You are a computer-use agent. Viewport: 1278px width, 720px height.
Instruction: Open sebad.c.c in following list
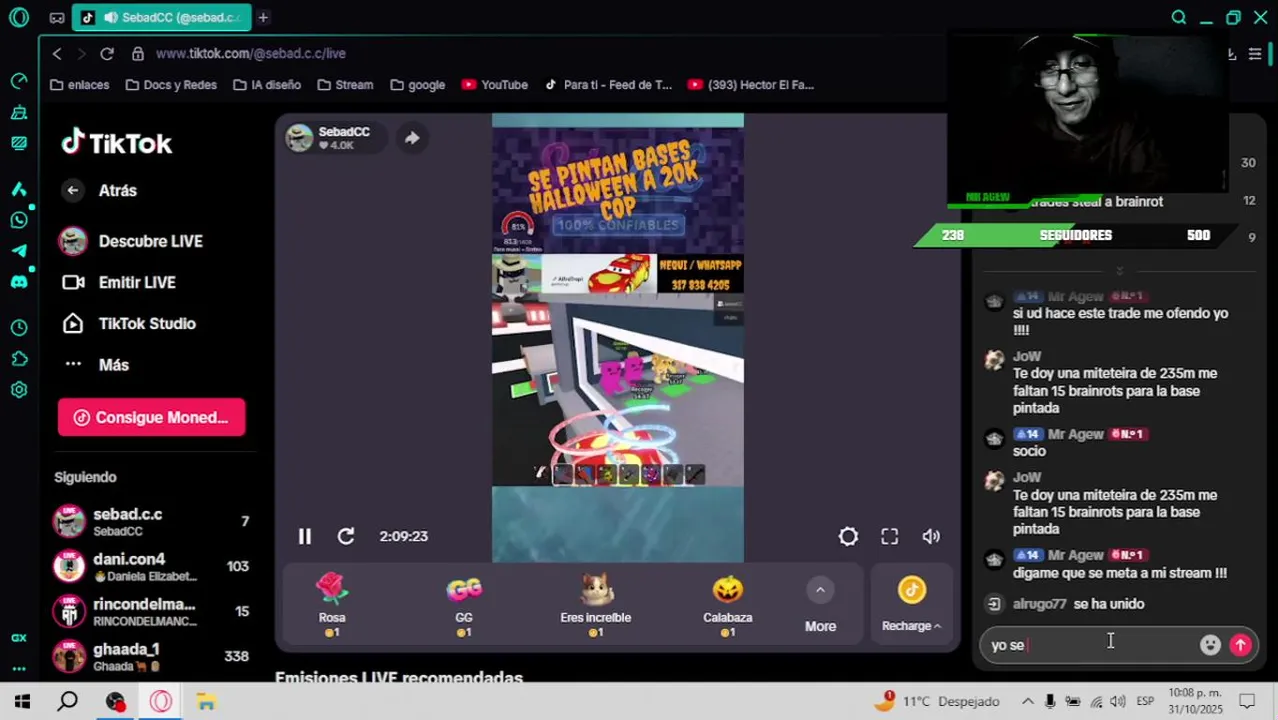coord(151,521)
